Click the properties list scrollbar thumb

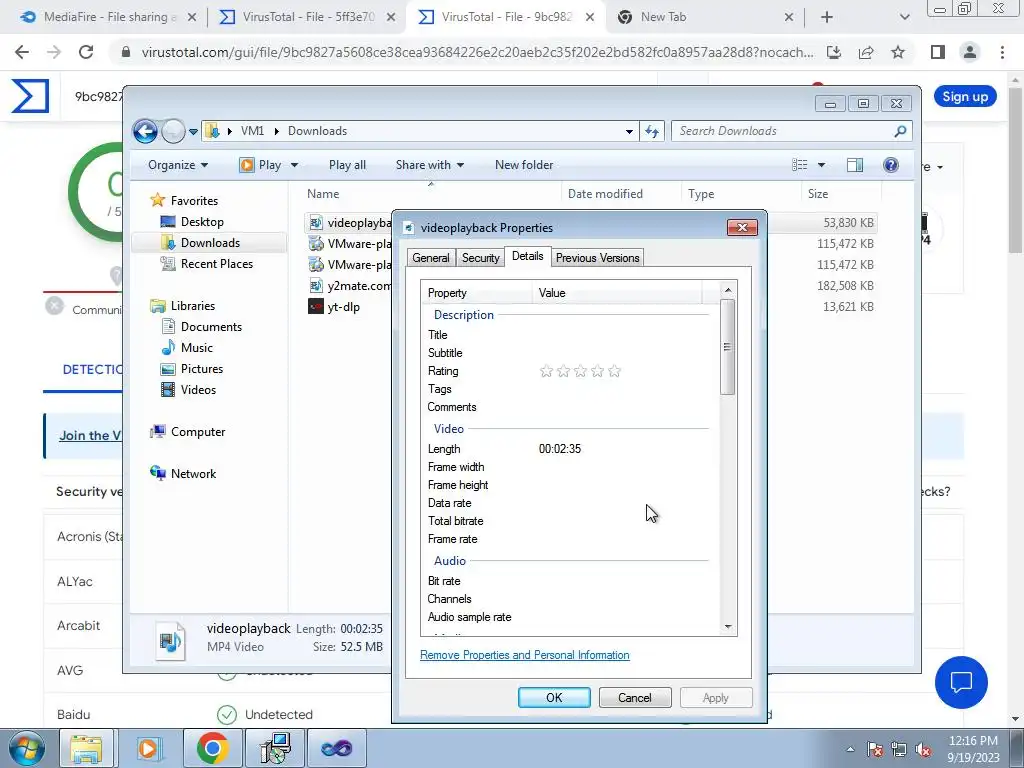click(x=728, y=347)
